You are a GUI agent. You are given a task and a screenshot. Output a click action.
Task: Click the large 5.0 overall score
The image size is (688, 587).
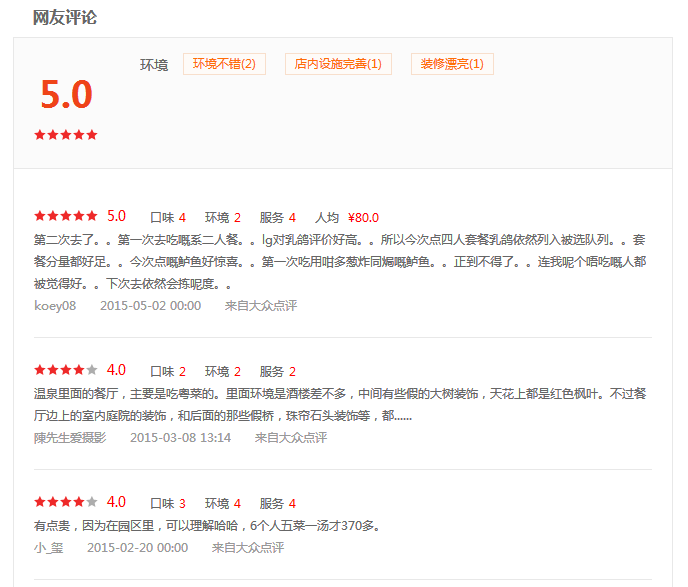pyautogui.click(x=66, y=94)
